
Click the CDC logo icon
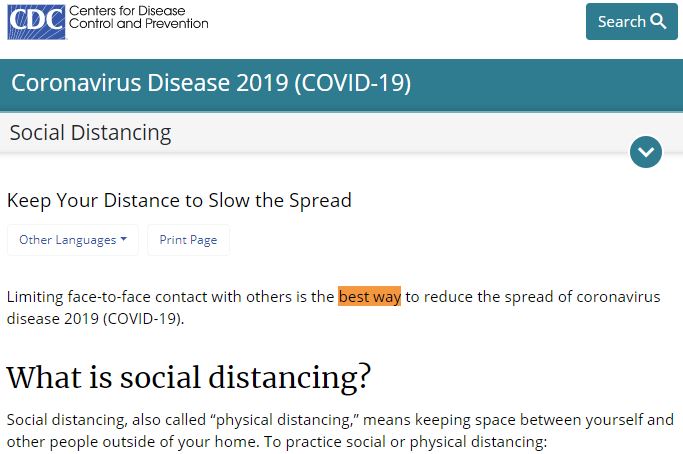36,22
